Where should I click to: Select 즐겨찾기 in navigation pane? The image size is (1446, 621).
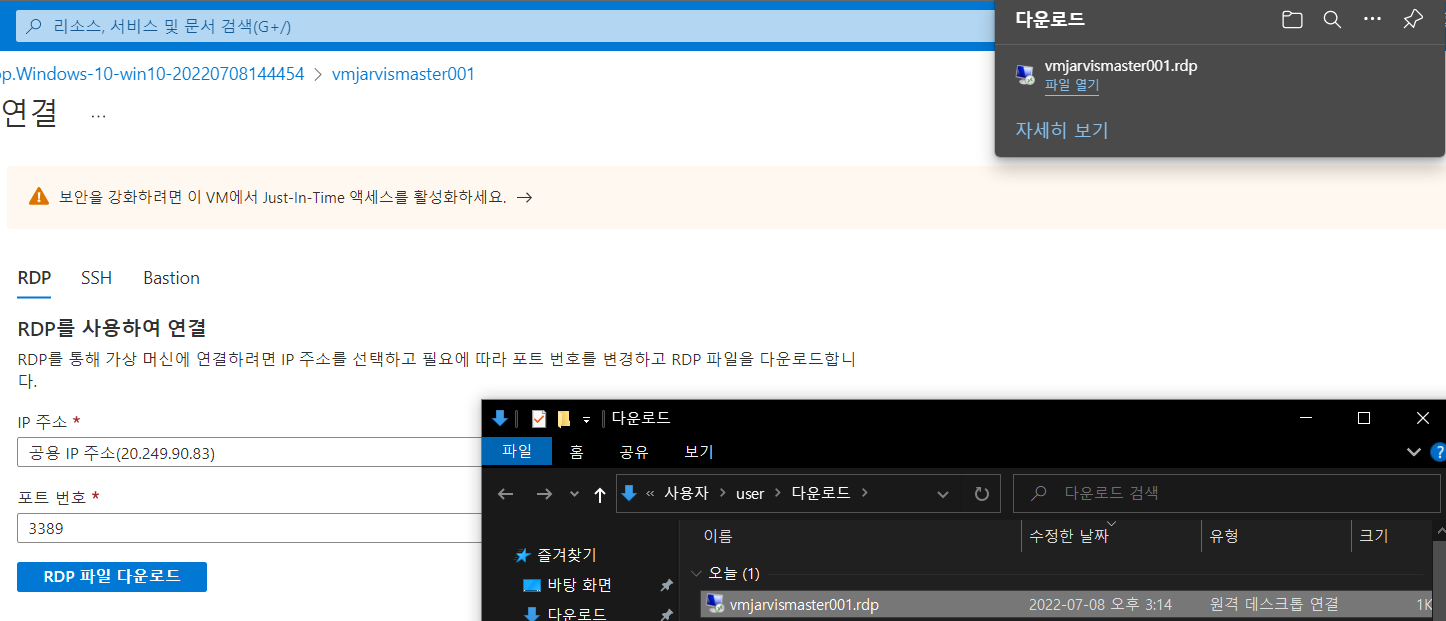[x=566, y=554]
